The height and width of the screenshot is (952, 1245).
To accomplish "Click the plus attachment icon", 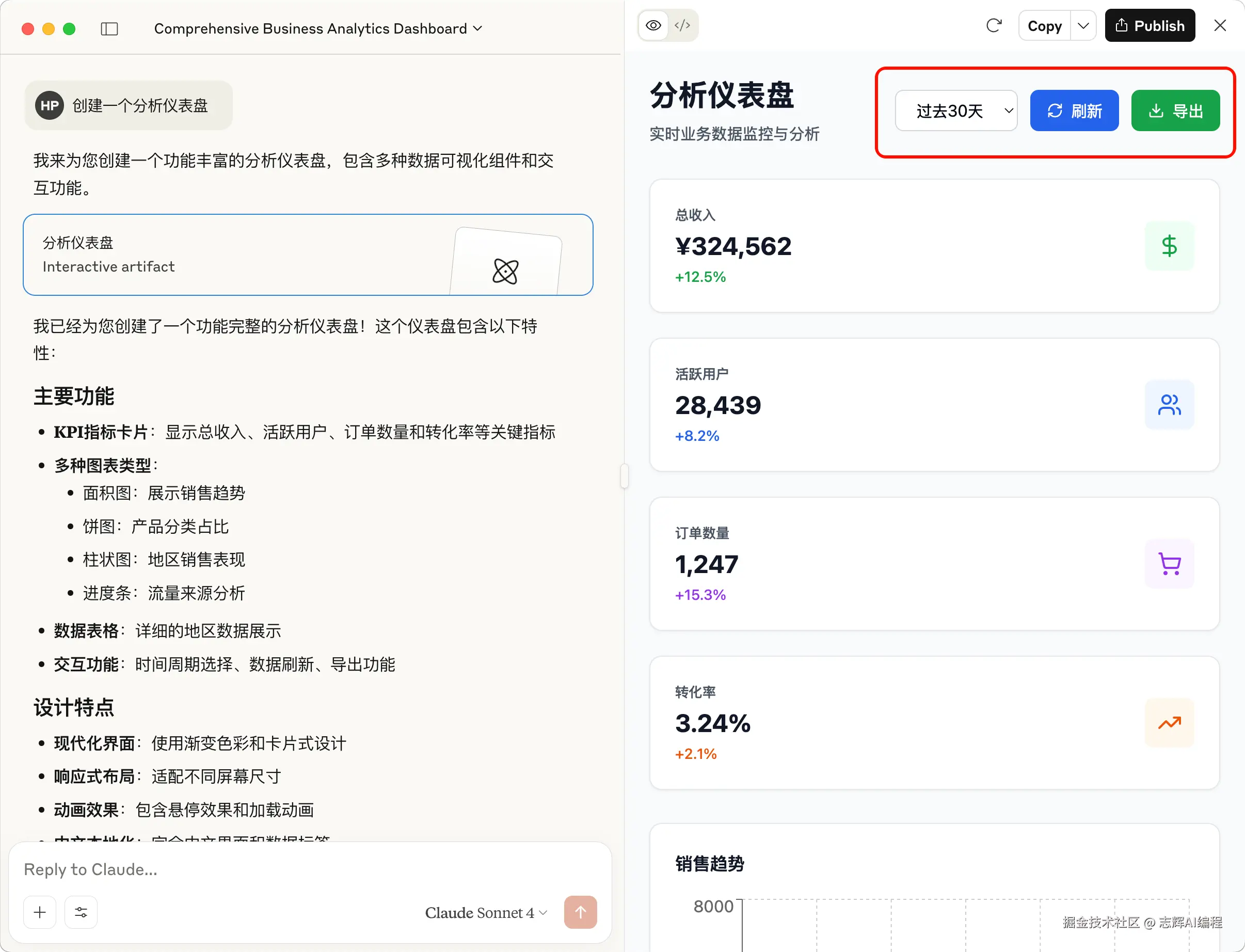I will [x=40, y=912].
